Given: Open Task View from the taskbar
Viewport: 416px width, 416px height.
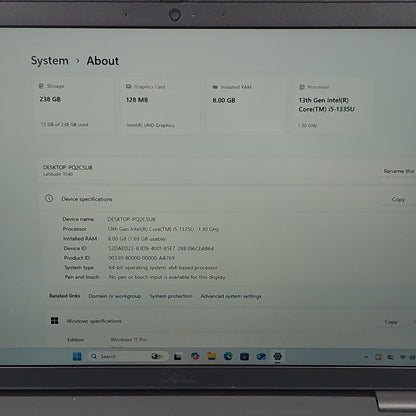Looking at the screenshot, I should pos(178,357).
